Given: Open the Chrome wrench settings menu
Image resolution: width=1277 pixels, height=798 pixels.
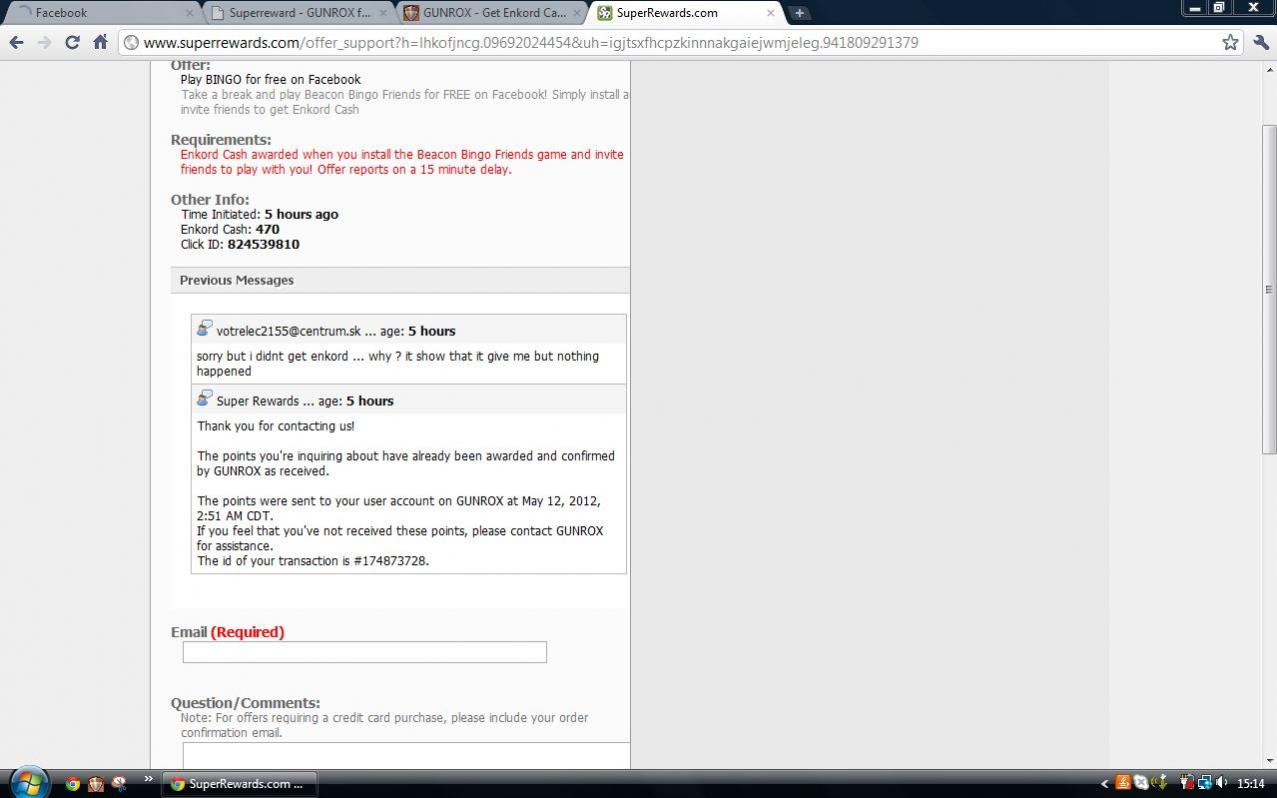Looking at the screenshot, I should pyautogui.click(x=1260, y=42).
